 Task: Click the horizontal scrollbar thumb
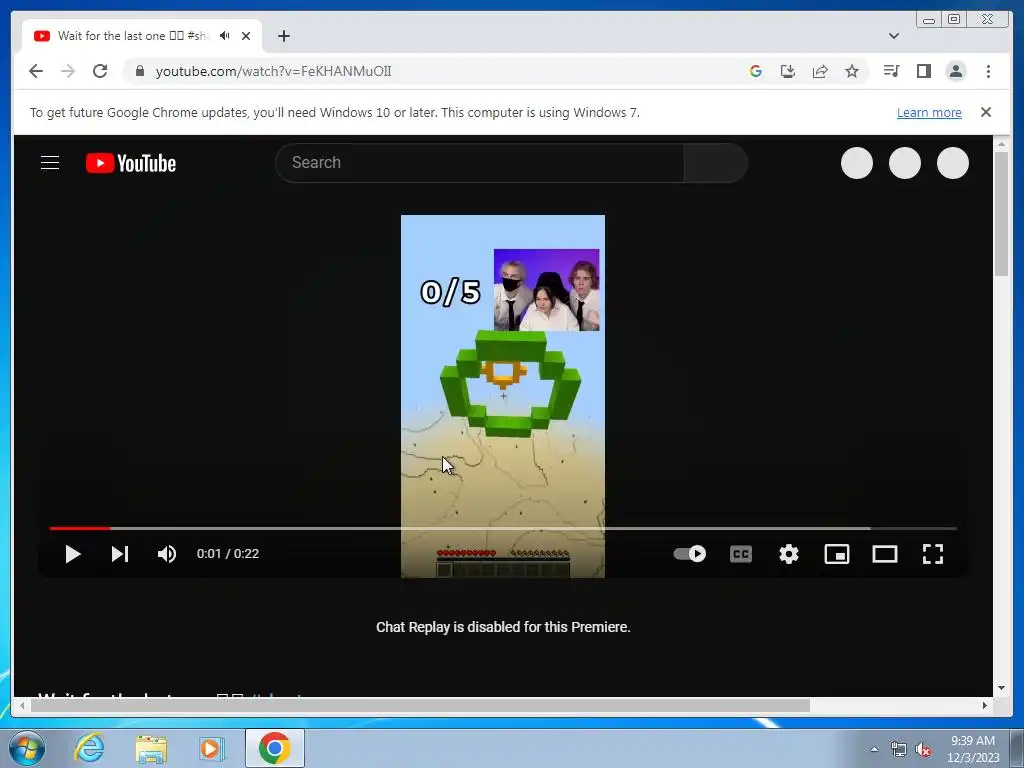pos(420,705)
